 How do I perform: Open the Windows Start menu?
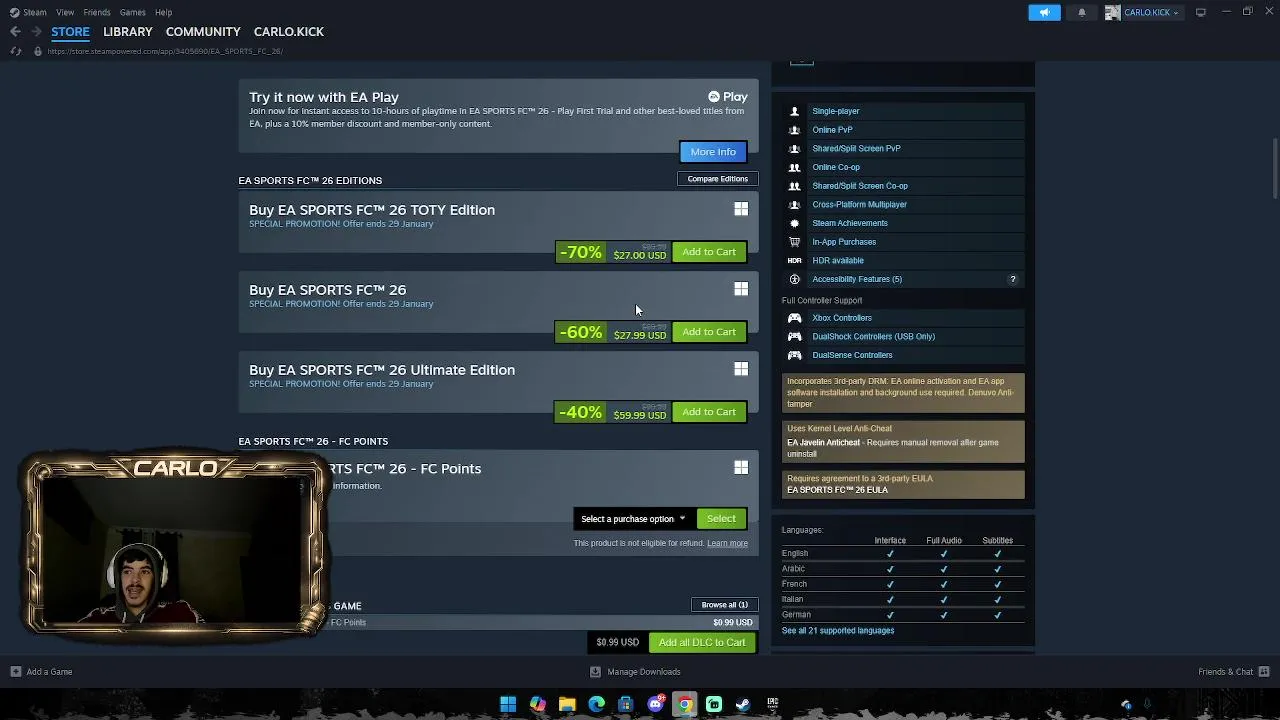pos(508,704)
